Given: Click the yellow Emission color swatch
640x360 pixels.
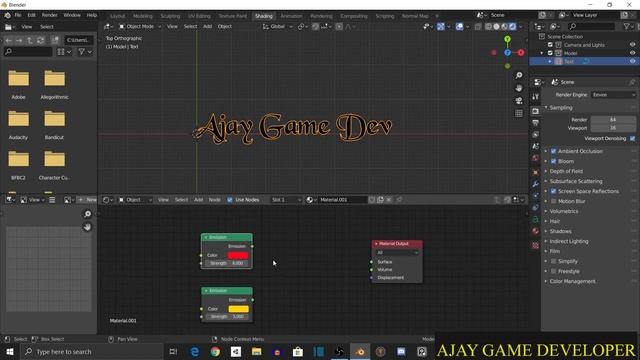Looking at the screenshot, I should point(238,309).
